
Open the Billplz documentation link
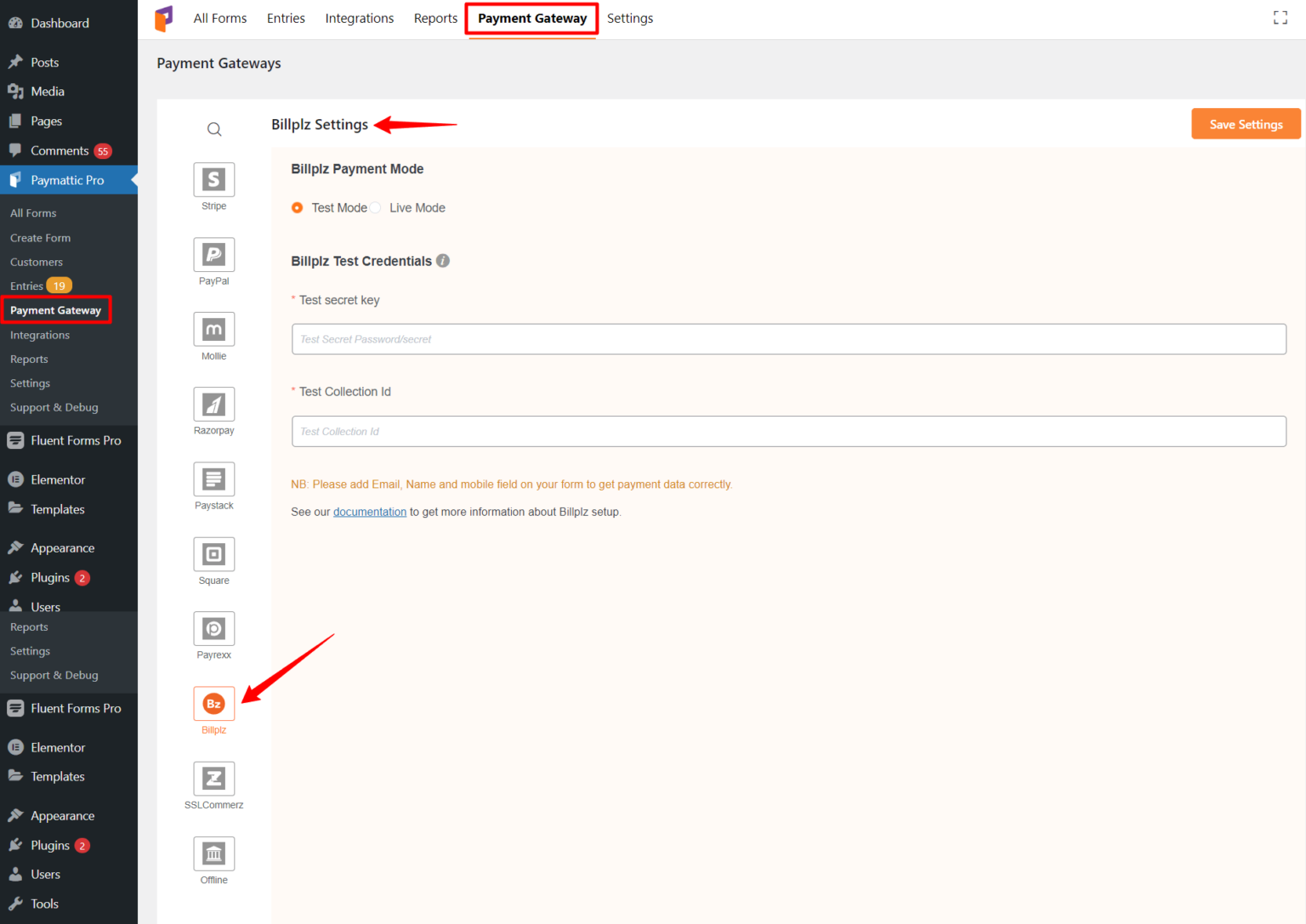coord(370,511)
